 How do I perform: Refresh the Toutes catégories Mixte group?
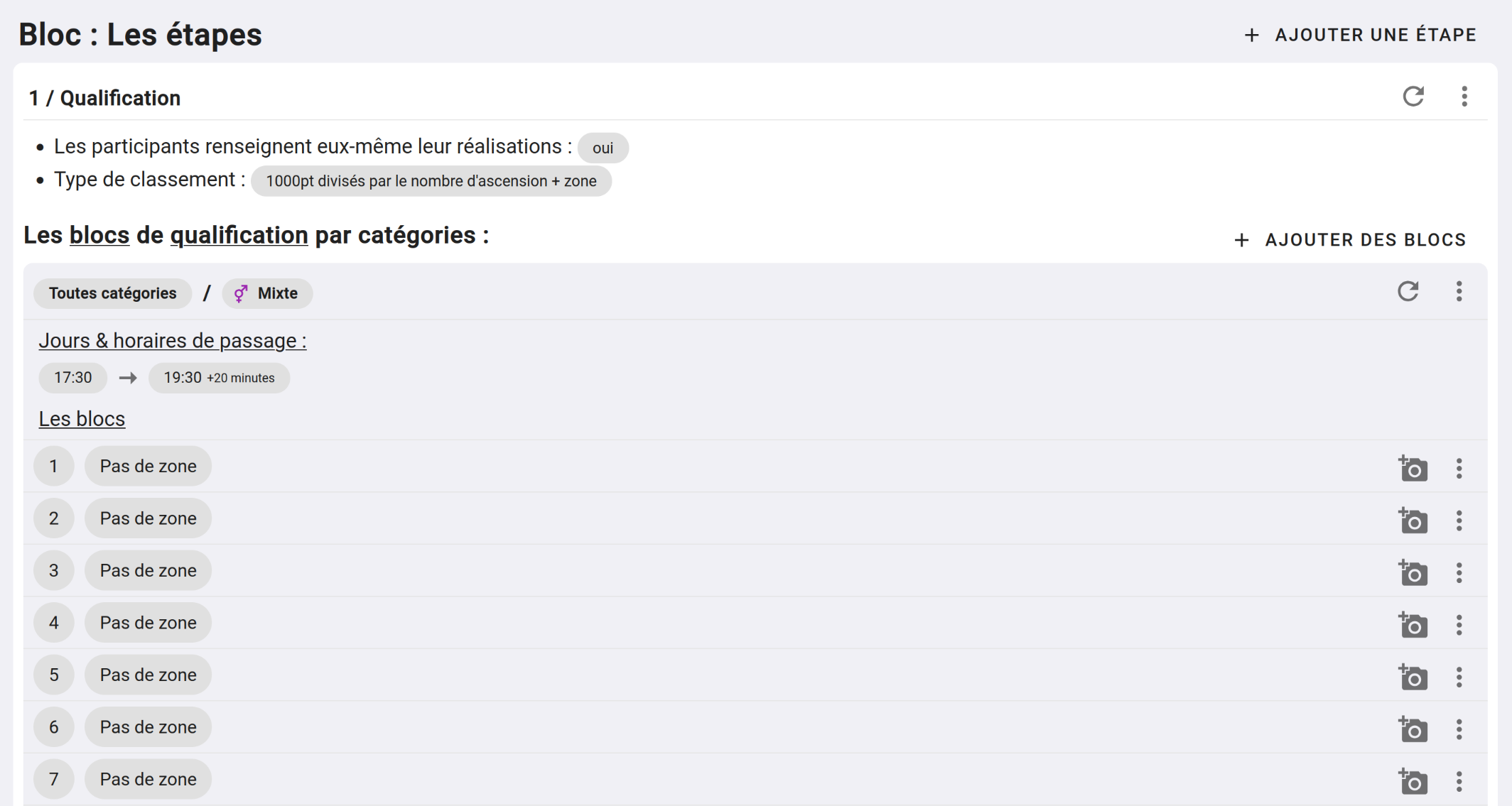tap(1408, 292)
